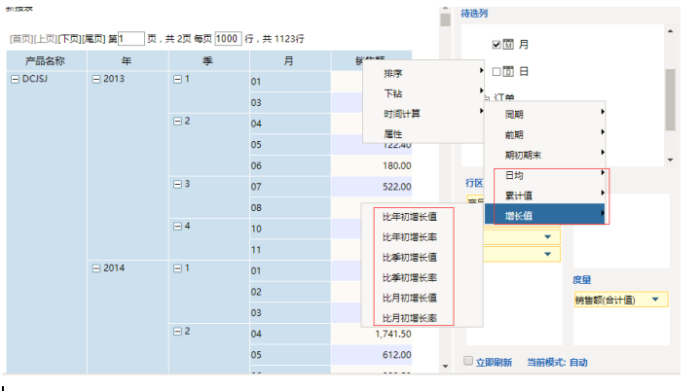Image resolution: width=698 pixels, height=392 pixels.
Task: Choose 比季初增长值
Action: (x=410, y=257)
